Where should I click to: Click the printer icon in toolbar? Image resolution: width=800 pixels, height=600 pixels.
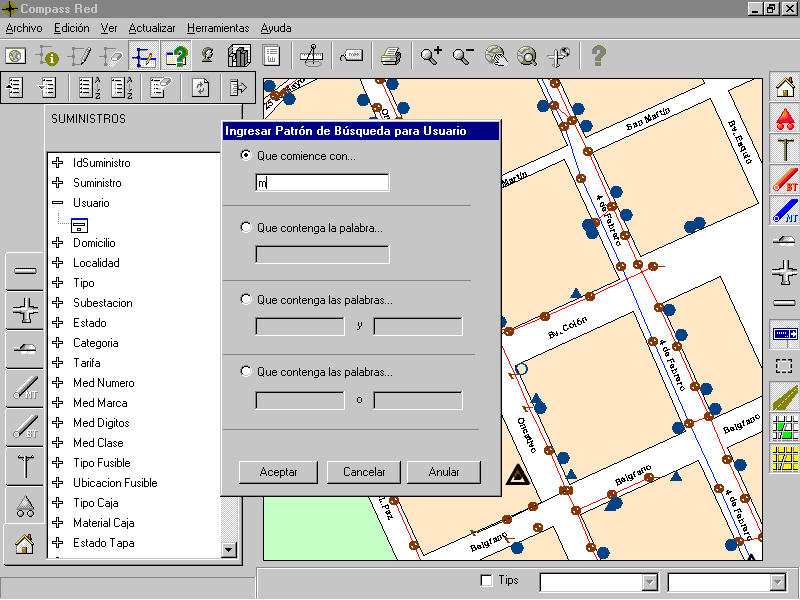tap(391, 56)
